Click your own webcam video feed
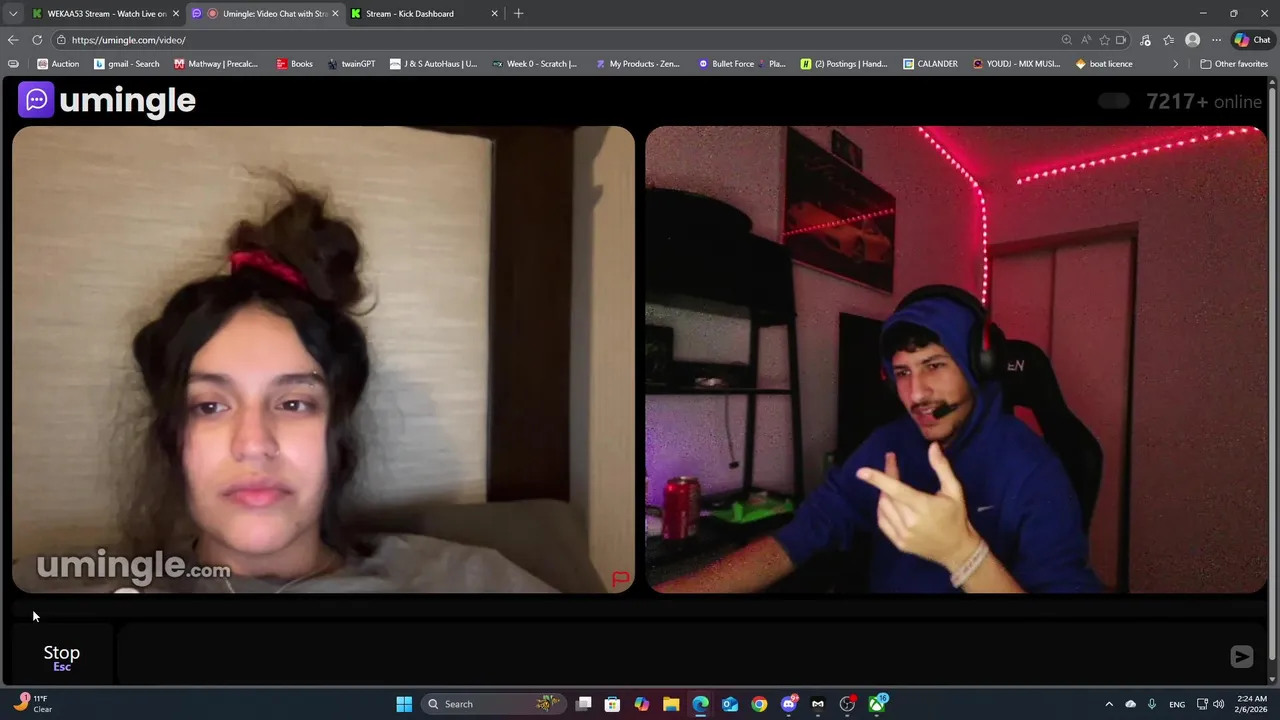Screen dimensions: 1280x720 point(956,360)
